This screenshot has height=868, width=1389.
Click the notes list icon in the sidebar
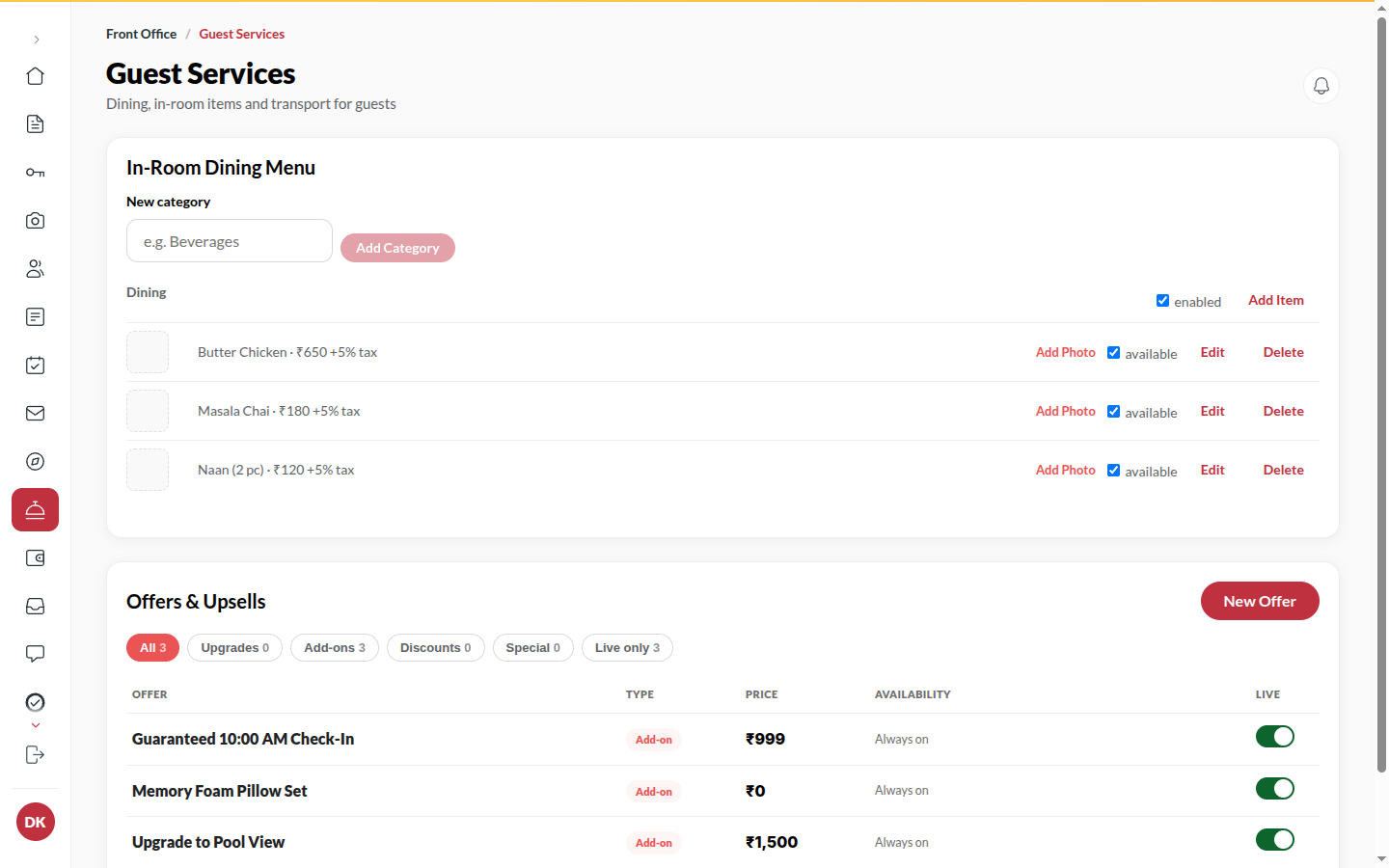click(x=35, y=317)
